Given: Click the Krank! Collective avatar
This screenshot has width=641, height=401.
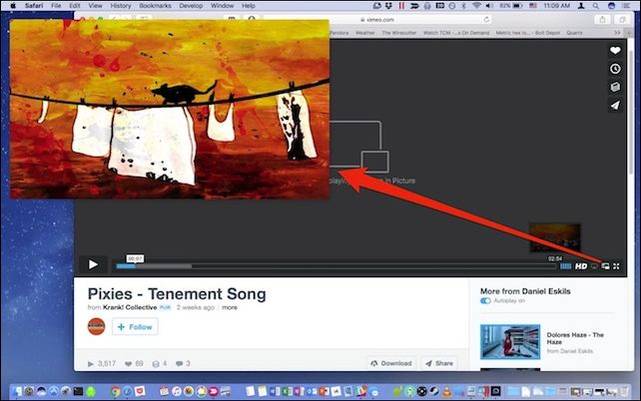Looking at the screenshot, I should click(96, 326).
